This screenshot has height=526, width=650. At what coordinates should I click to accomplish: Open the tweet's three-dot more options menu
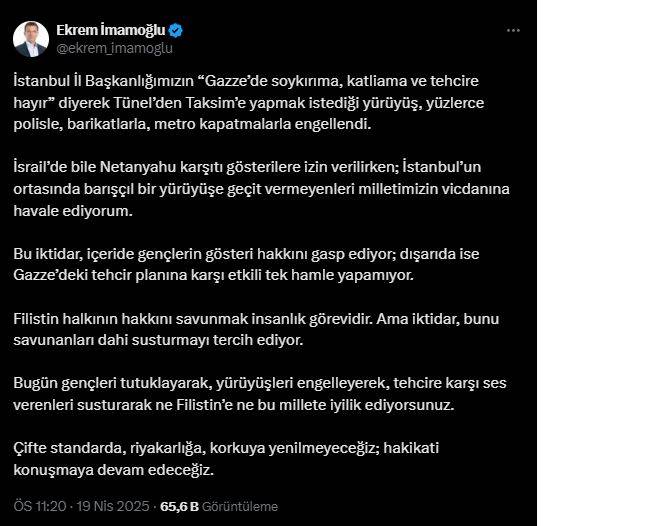click(x=513, y=30)
